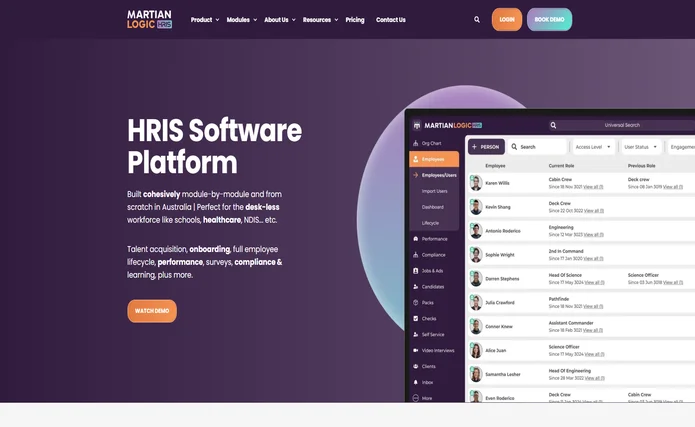This screenshot has height=427, width=695.
Task: Click the Current Role column header
Action: click(x=561, y=166)
